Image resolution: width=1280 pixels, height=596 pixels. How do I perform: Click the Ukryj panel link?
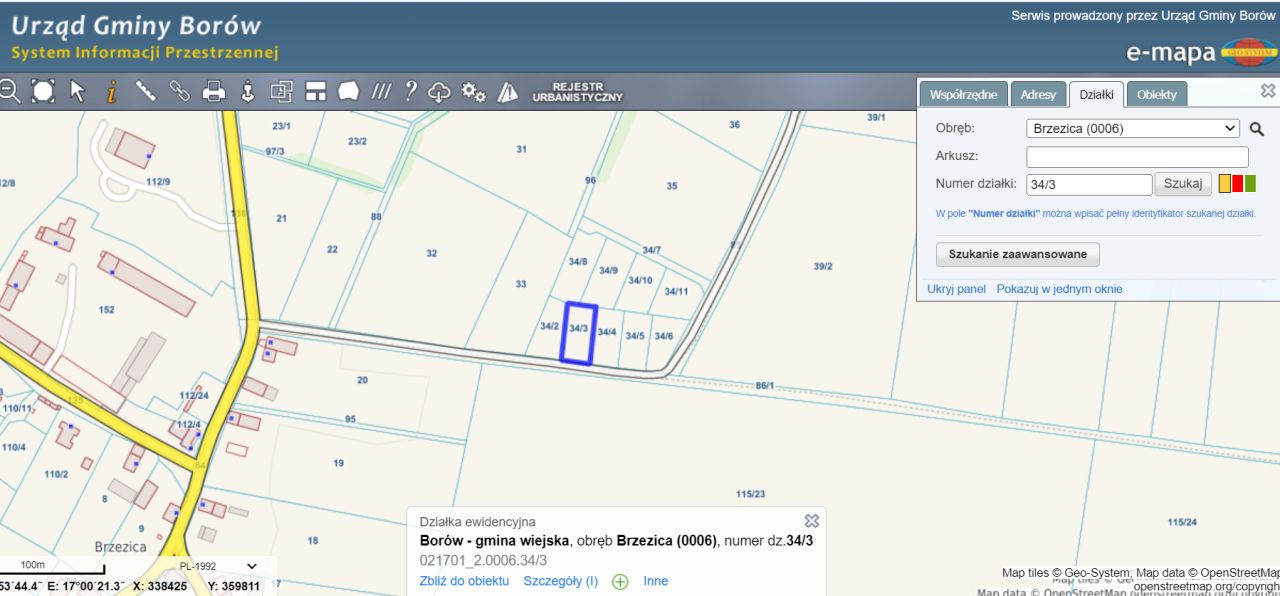click(957, 289)
